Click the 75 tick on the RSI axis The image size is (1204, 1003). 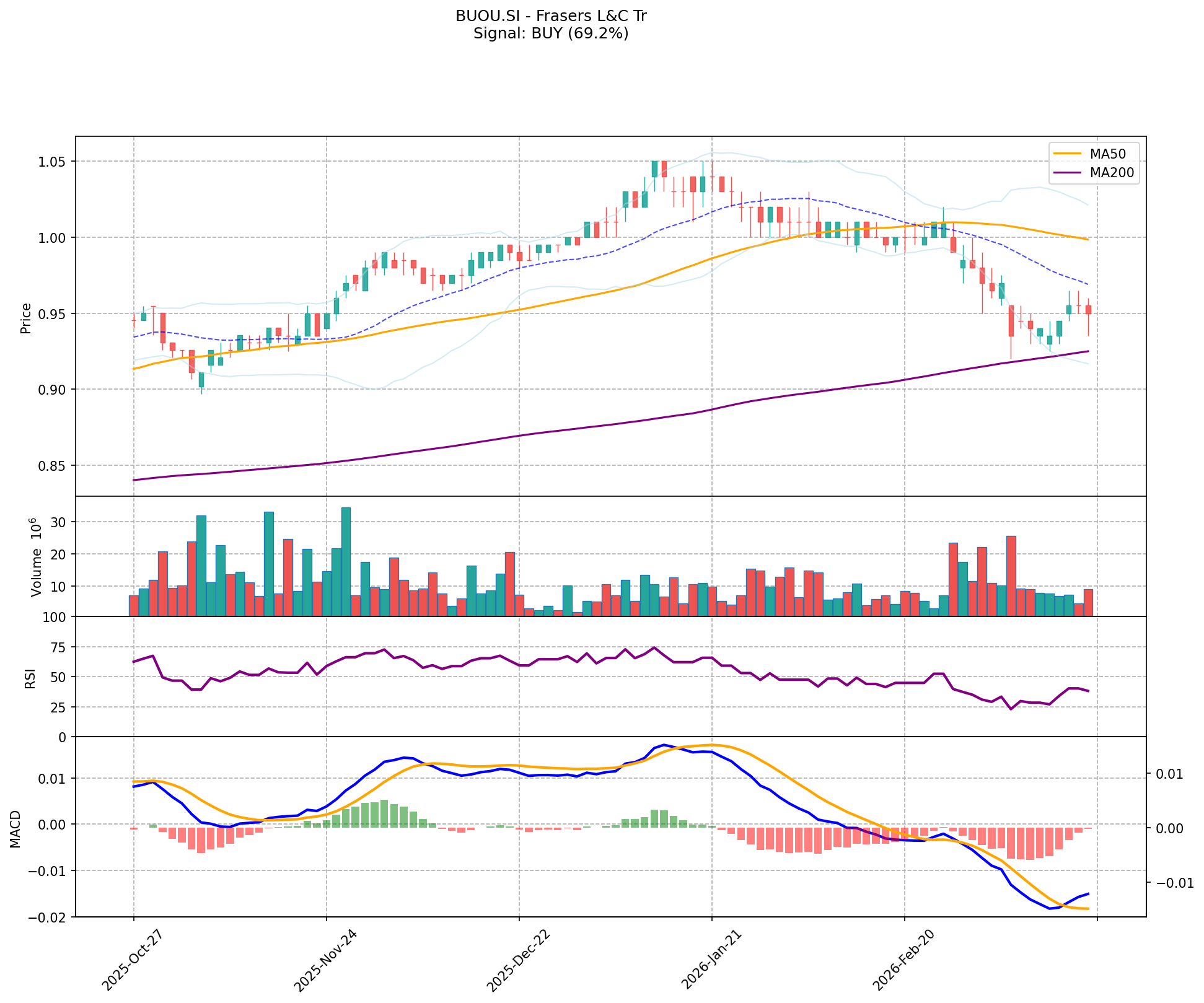coord(59,647)
